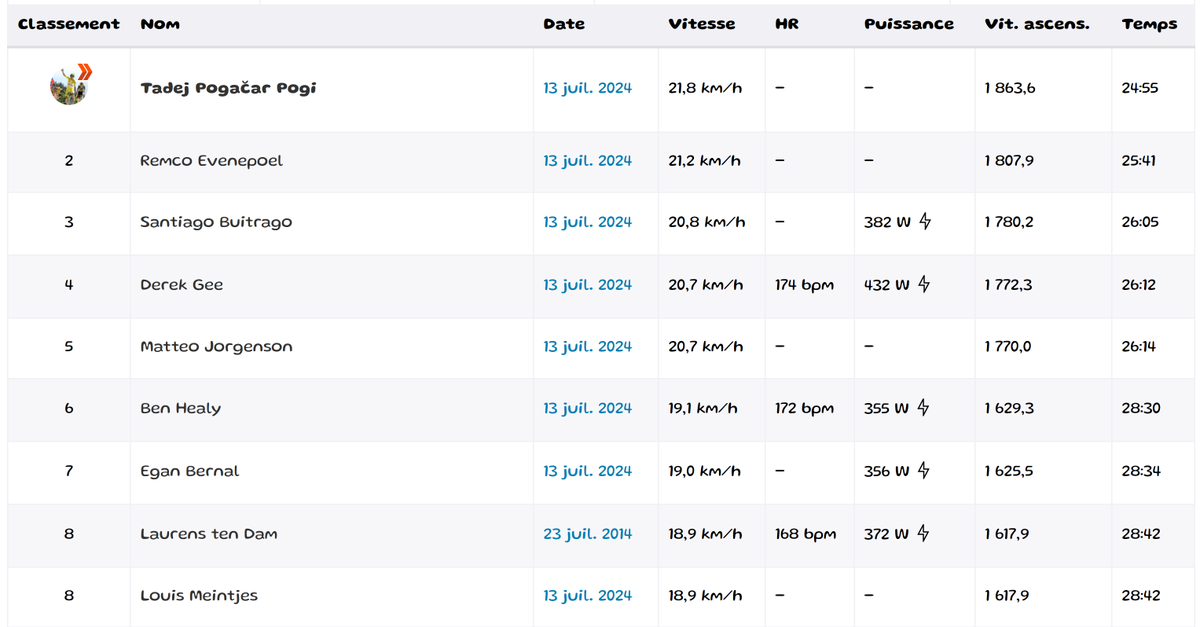Screen dimensions: 1200x627
Task: Click the Nom column header
Action: (x=160, y=24)
